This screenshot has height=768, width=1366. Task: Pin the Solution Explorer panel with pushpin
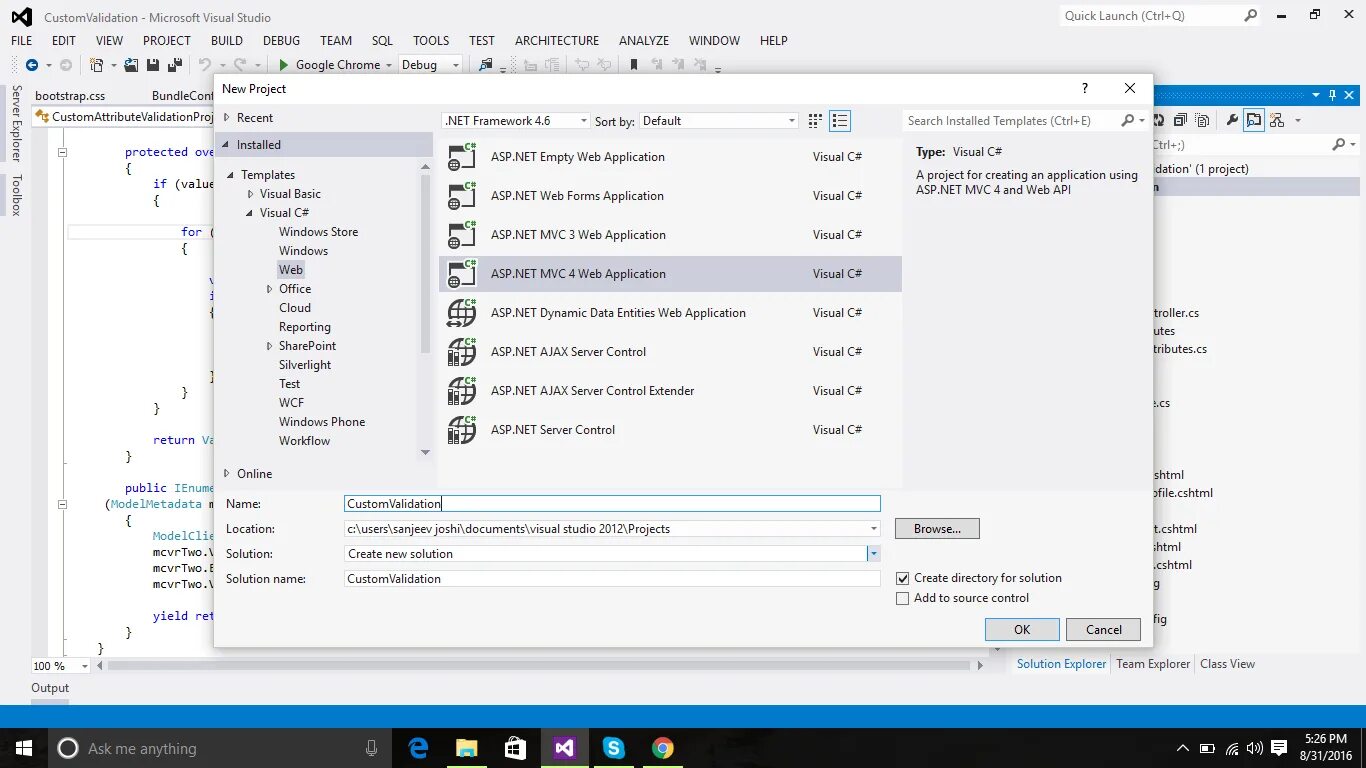click(x=1330, y=95)
